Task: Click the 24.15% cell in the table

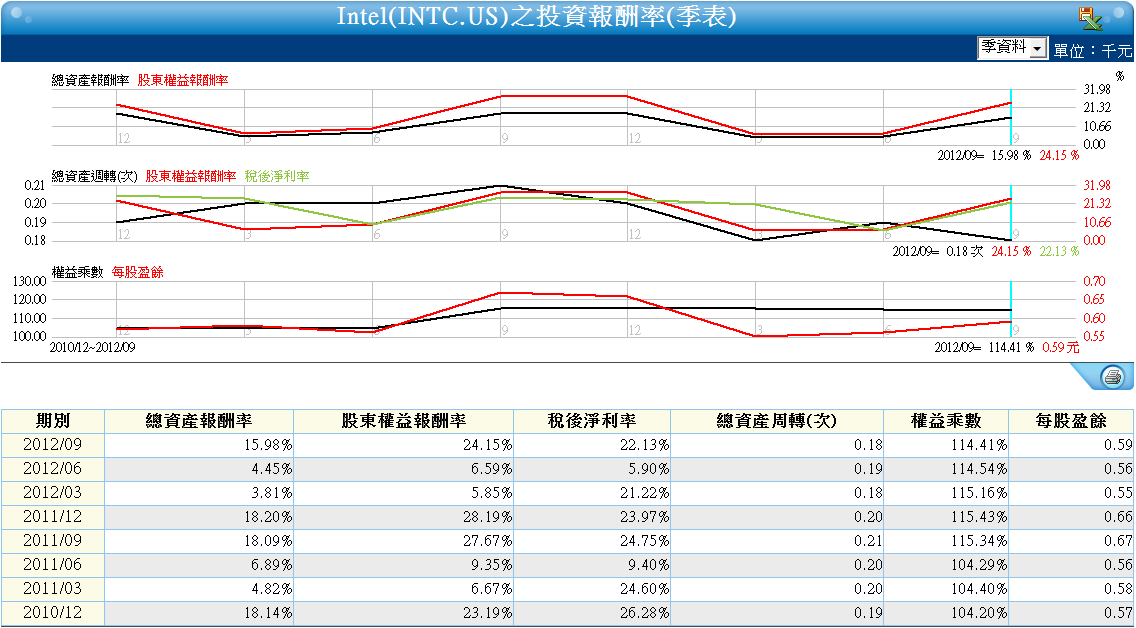Action: point(404,445)
